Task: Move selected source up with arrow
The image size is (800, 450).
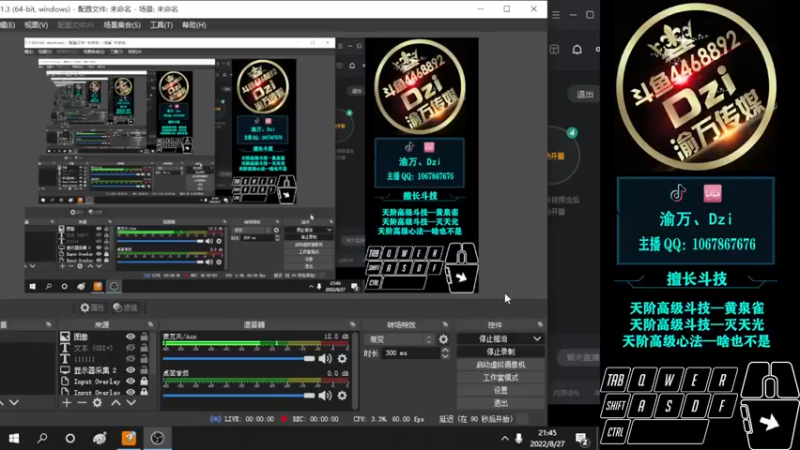Action: [116, 403]
